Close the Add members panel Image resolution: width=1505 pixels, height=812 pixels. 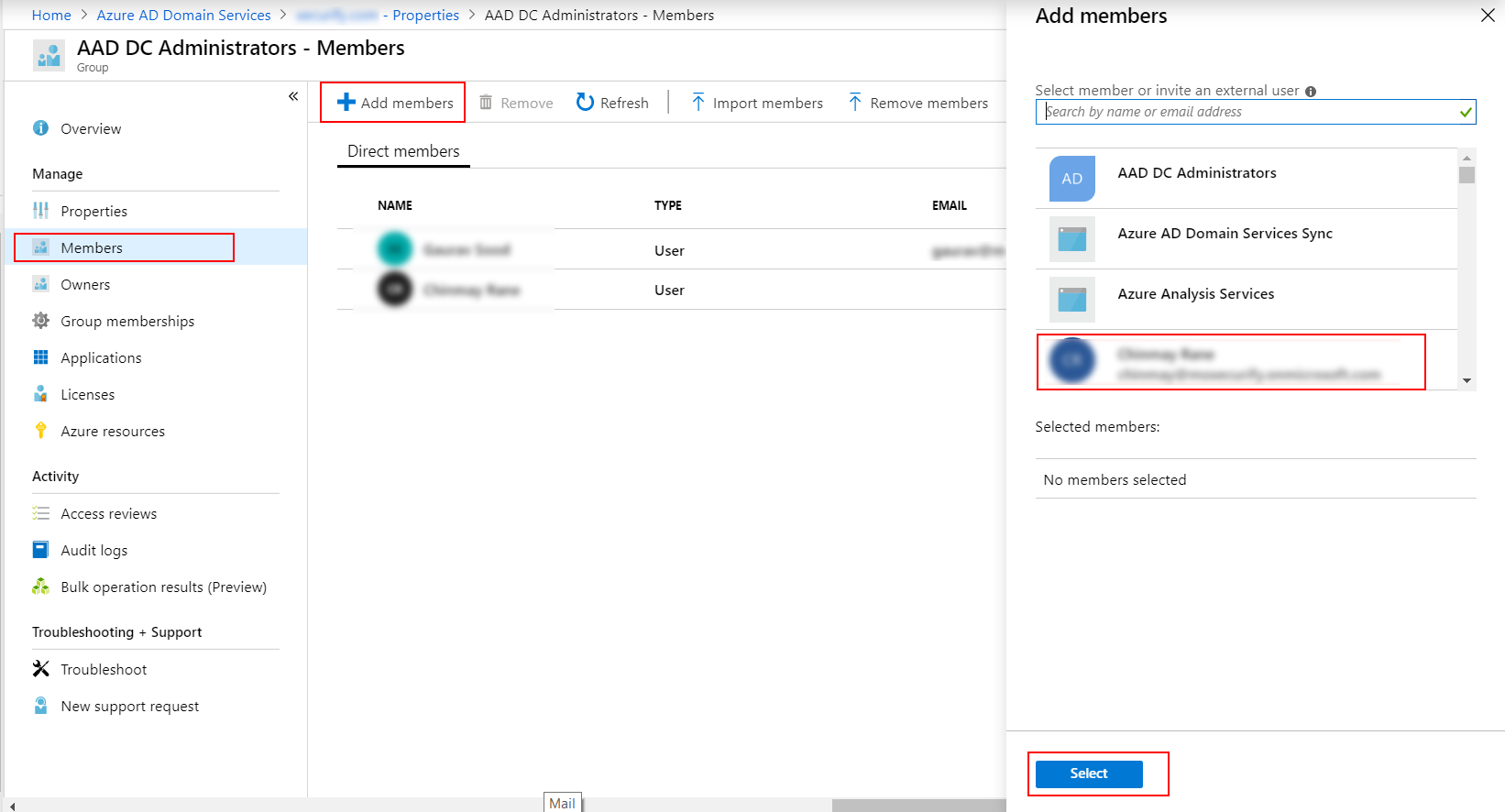tap(1488, 16)
